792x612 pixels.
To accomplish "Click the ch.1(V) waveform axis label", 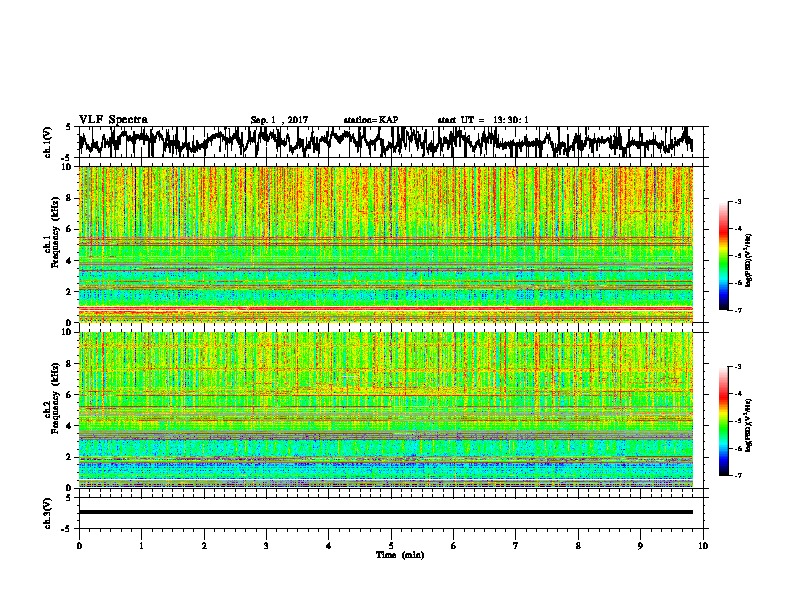I will (x=47, y=142).
